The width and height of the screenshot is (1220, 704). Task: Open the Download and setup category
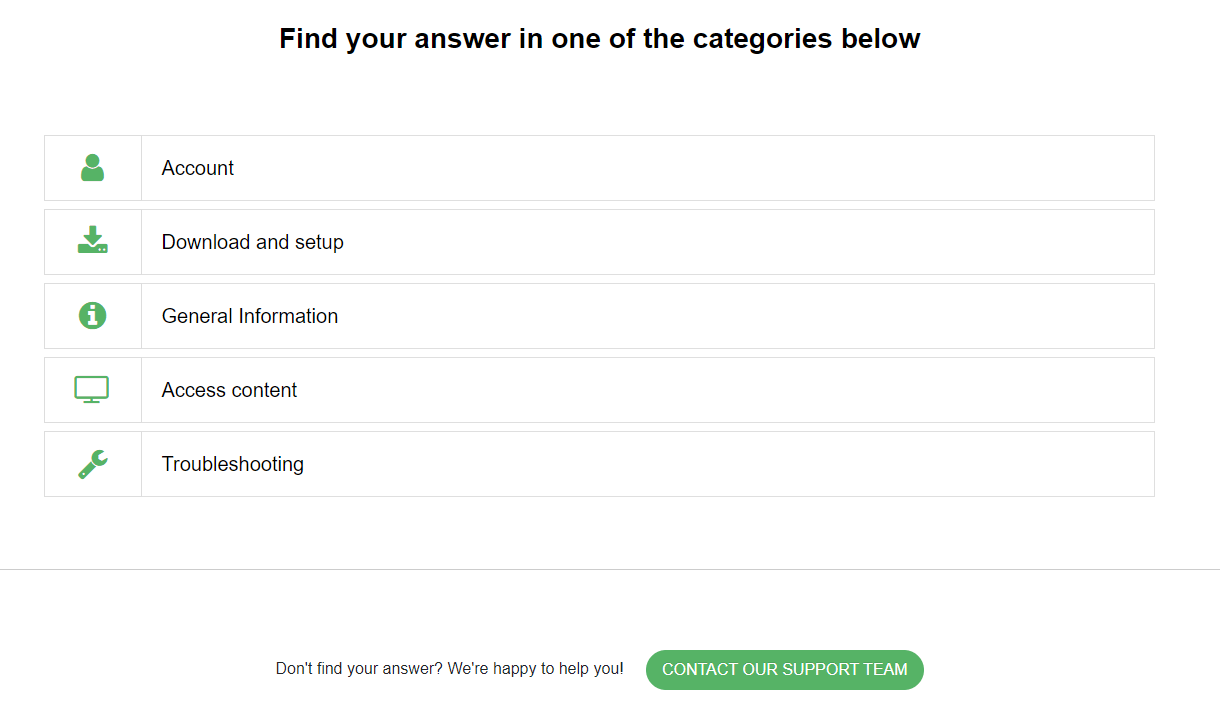pos(599,242)
